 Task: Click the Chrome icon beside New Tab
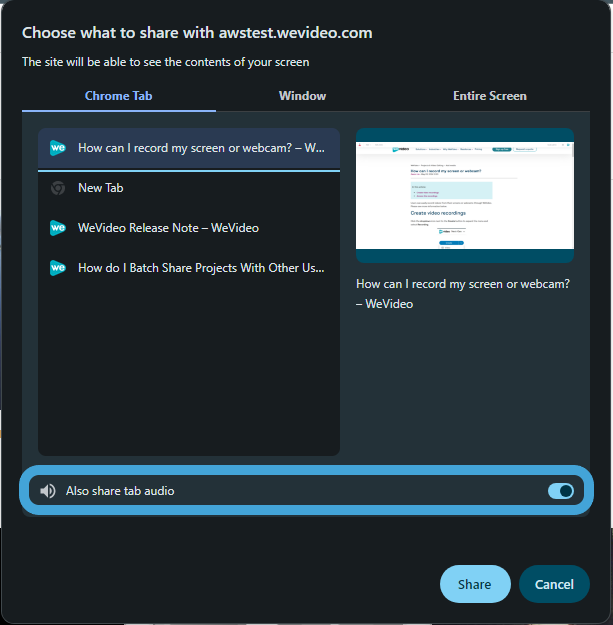(x=58, y=188)
